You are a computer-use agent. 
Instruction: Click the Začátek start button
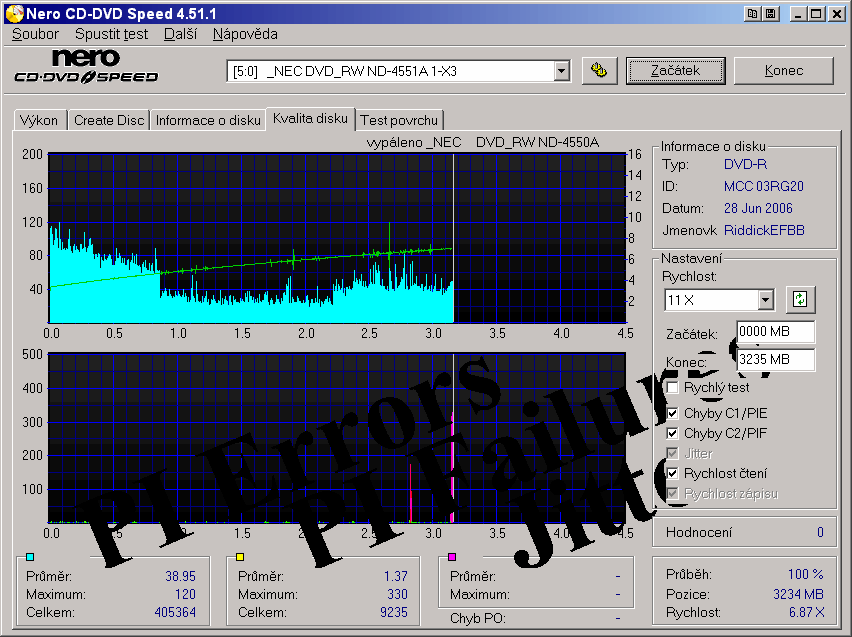pyautogui.click(x=675, y=71)
